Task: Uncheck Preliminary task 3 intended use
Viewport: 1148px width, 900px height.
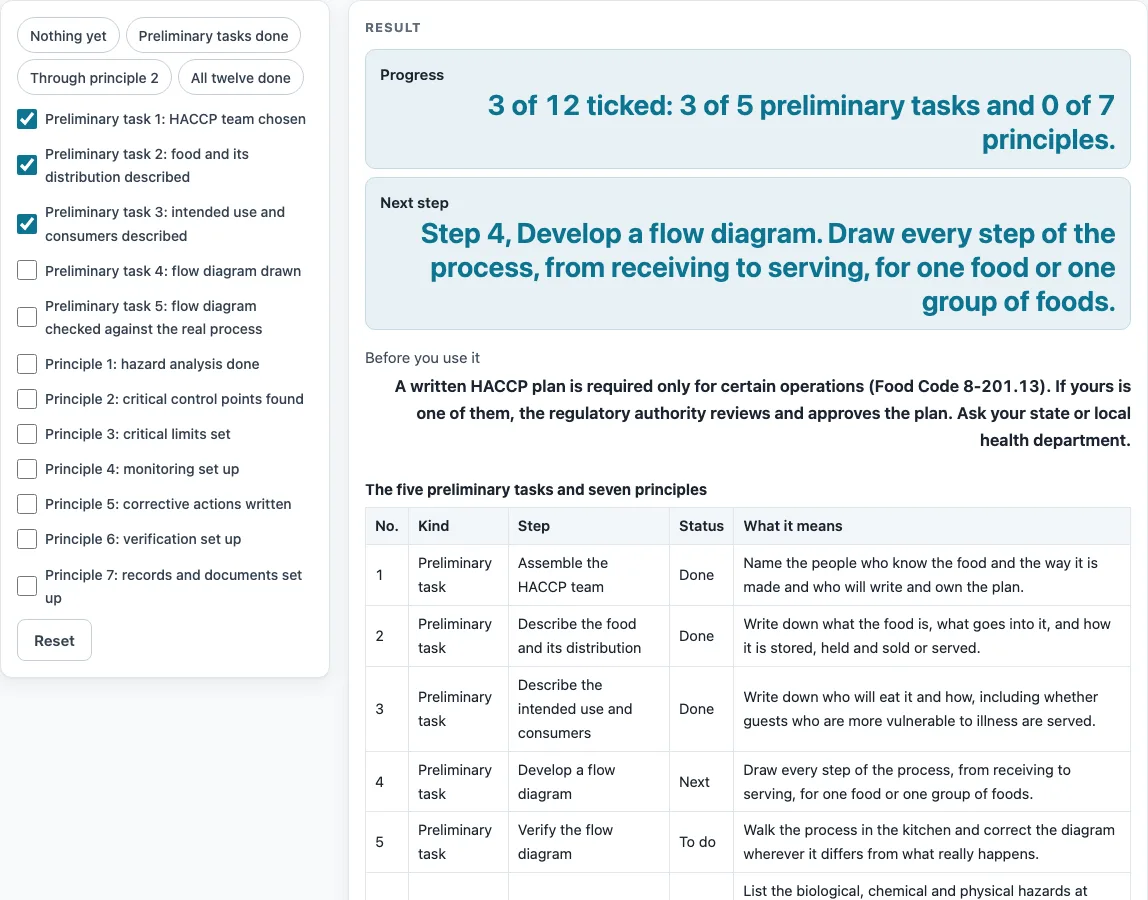Action: click(x=27, y=224)
